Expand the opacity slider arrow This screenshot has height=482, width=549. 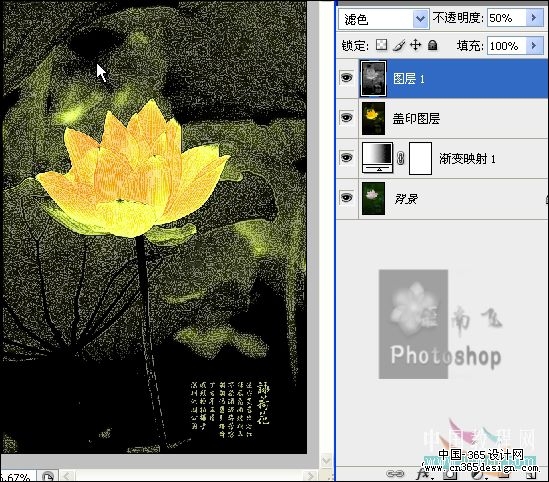point(535,18)
